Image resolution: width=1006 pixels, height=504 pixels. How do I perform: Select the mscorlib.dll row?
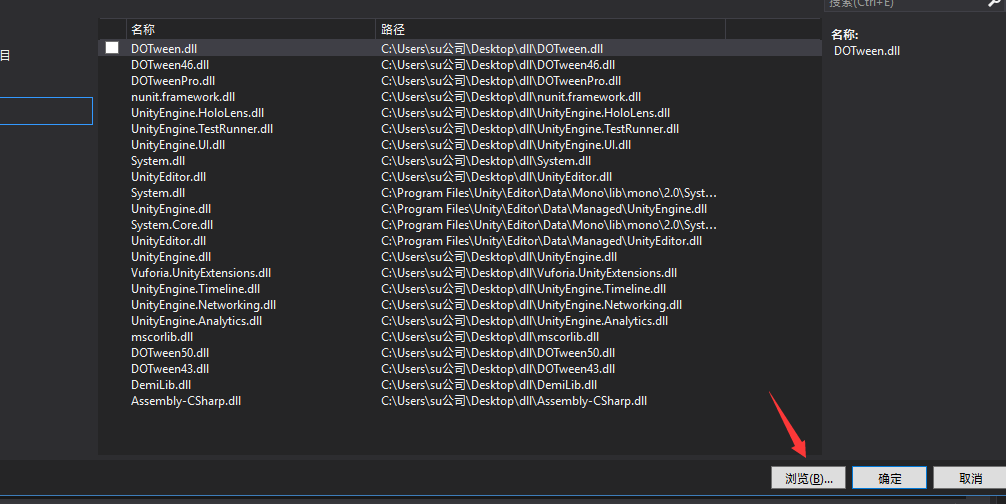click(460, 337)
